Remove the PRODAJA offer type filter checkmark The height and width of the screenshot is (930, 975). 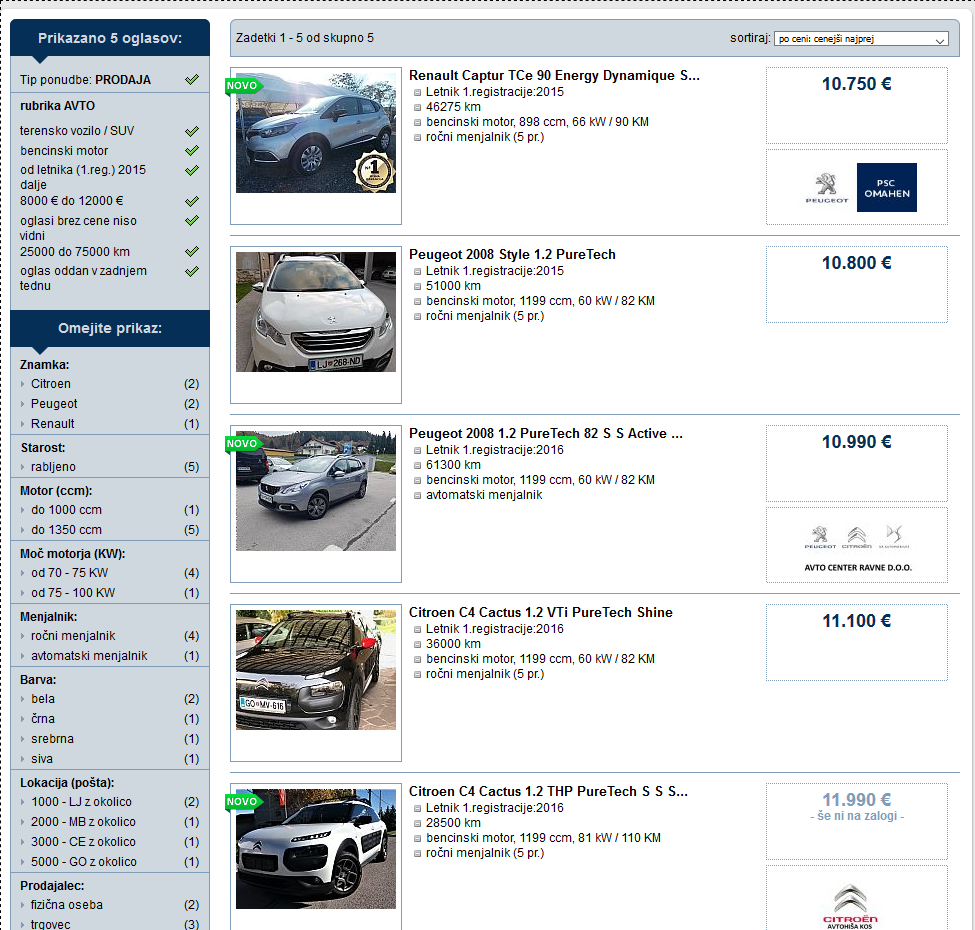192,80
